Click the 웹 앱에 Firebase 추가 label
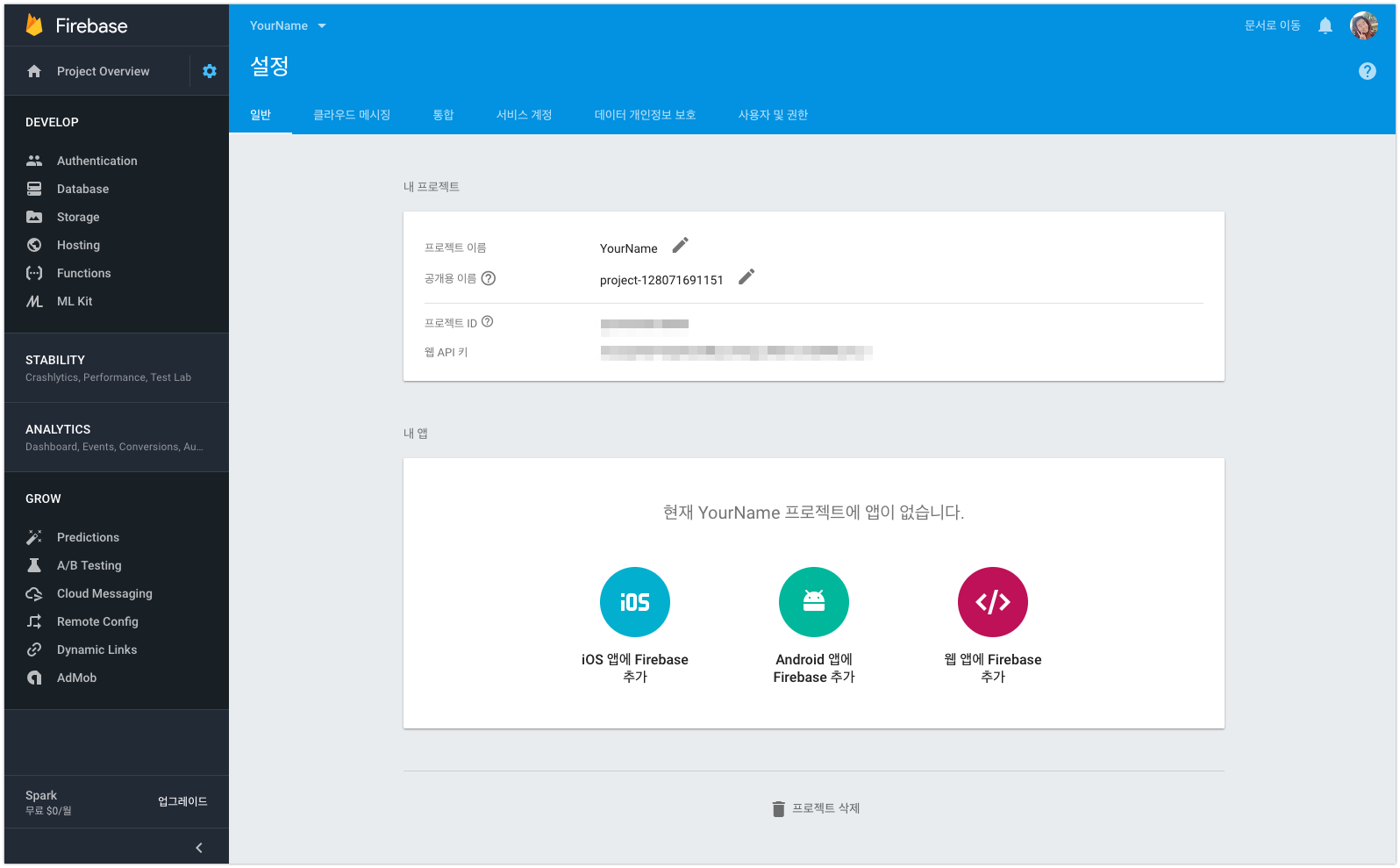Image resolution: width=1400 pixels, height=868 pixels. 993,668
